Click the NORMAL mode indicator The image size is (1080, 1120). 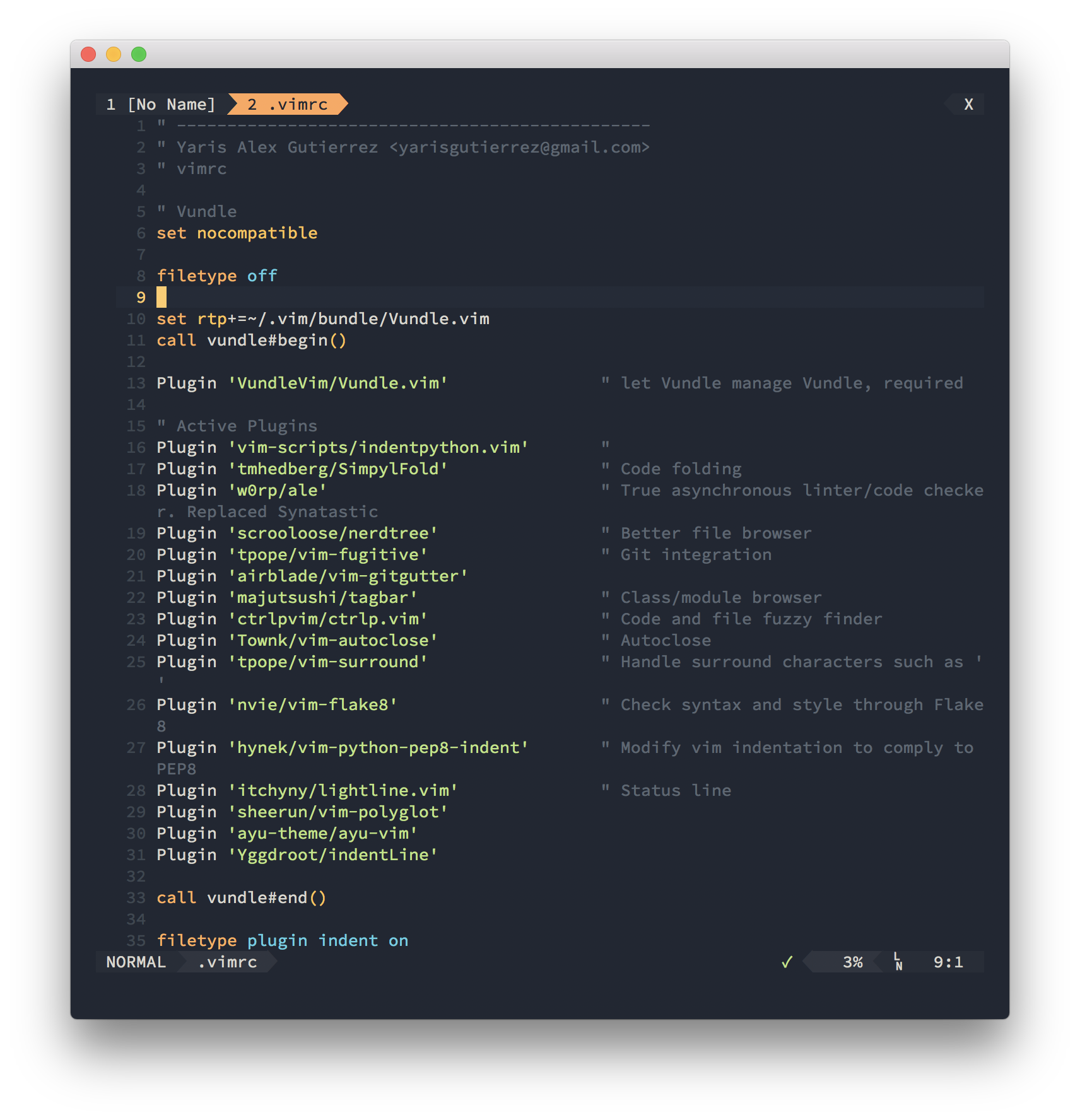coord(136,962)
